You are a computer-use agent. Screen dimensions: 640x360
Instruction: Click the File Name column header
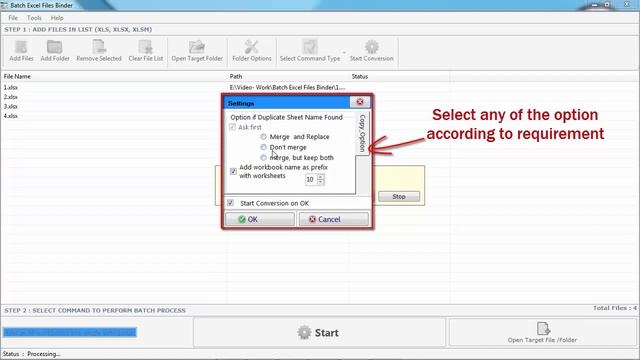[114, 76]
